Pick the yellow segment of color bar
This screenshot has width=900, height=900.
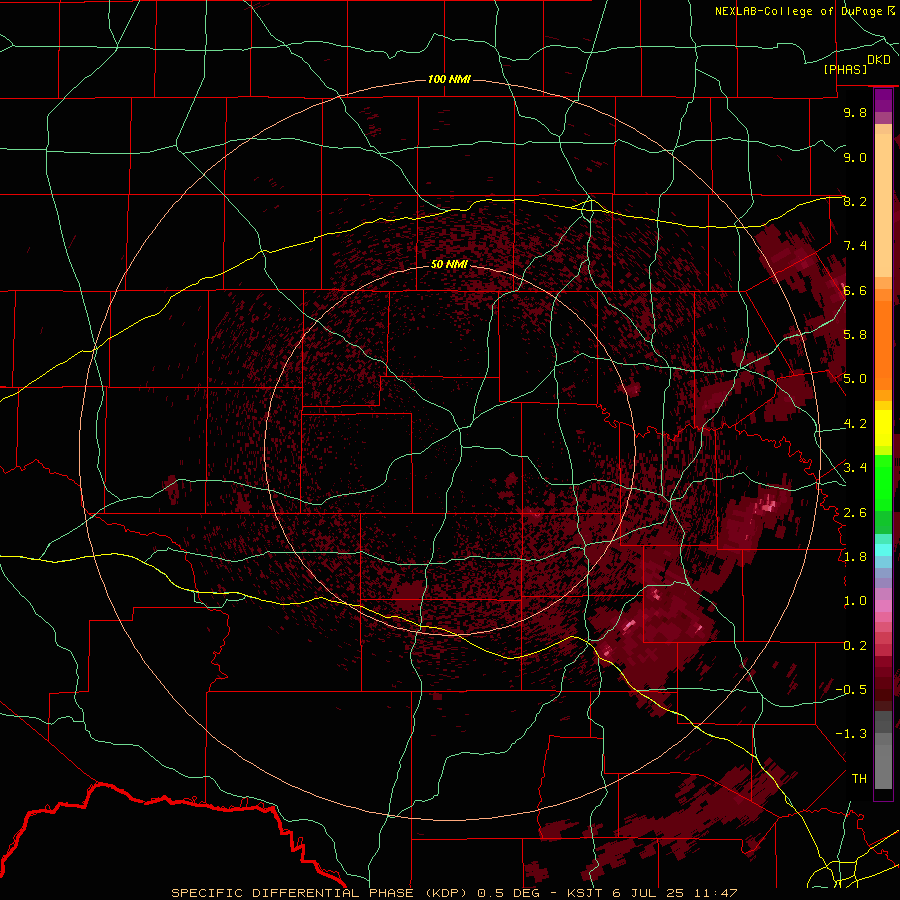tap(883, 428)
